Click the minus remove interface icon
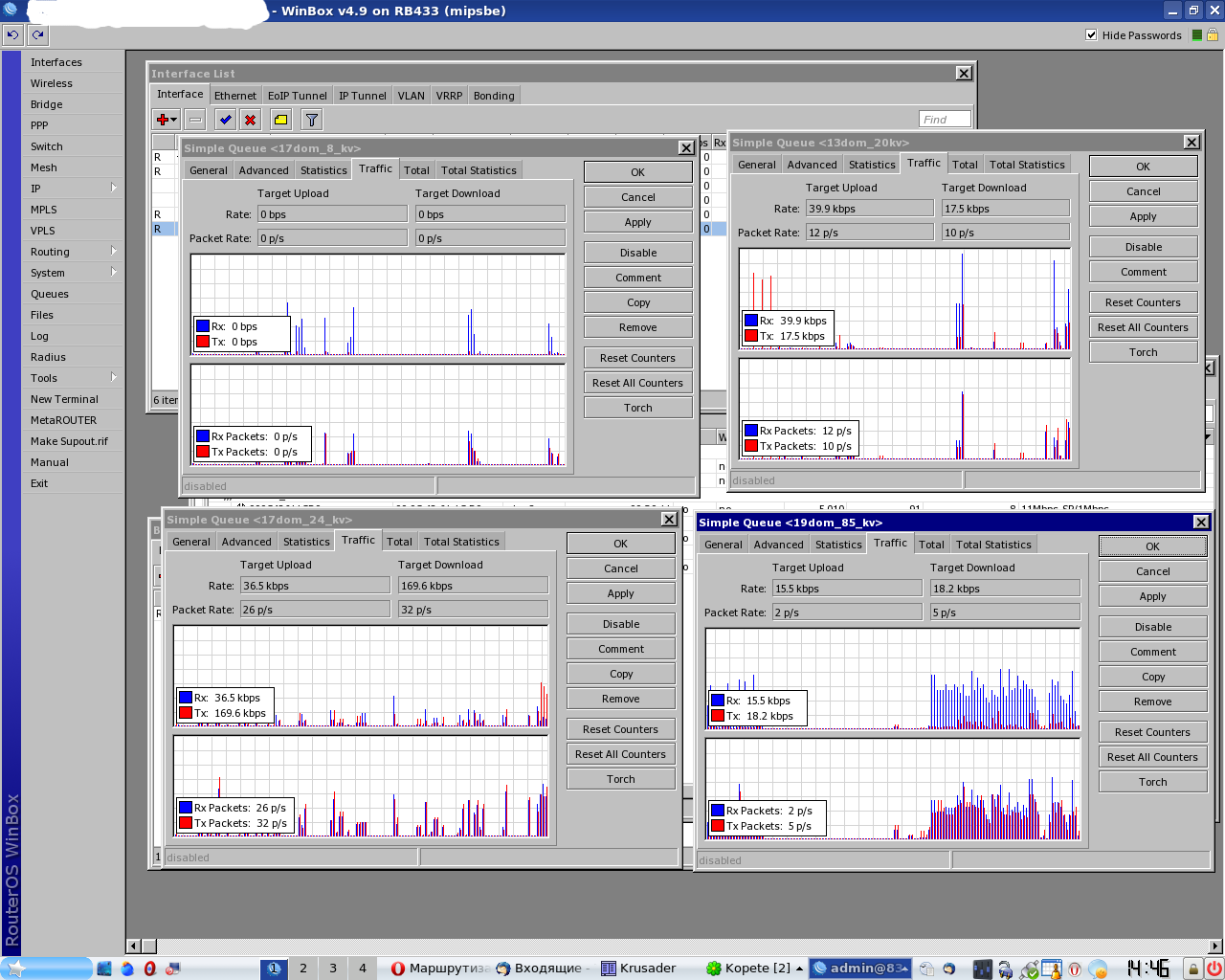 coord(195,120)
